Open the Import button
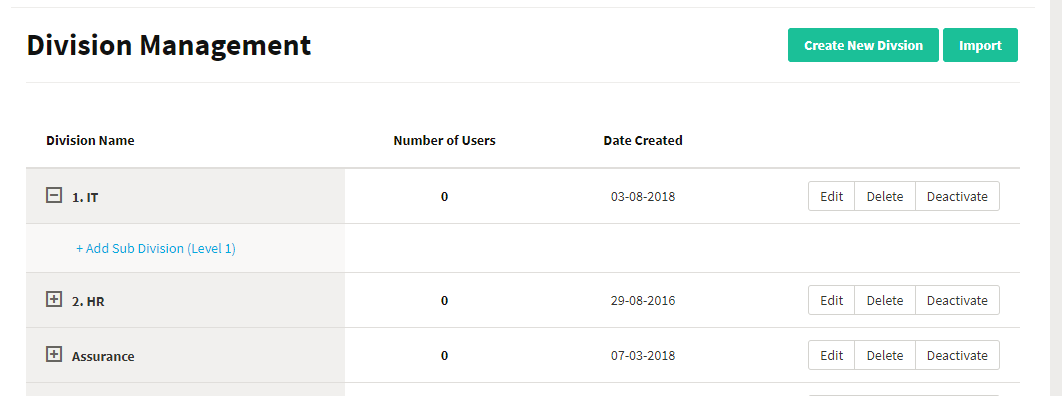This screenshot has height=396, width=1062. 980,45
